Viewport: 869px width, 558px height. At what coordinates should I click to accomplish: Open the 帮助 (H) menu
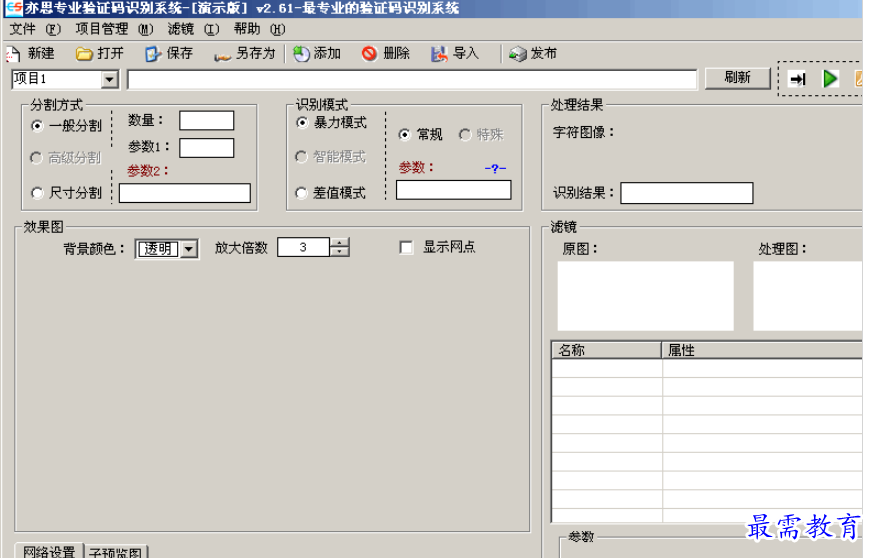tap(259, 29)
